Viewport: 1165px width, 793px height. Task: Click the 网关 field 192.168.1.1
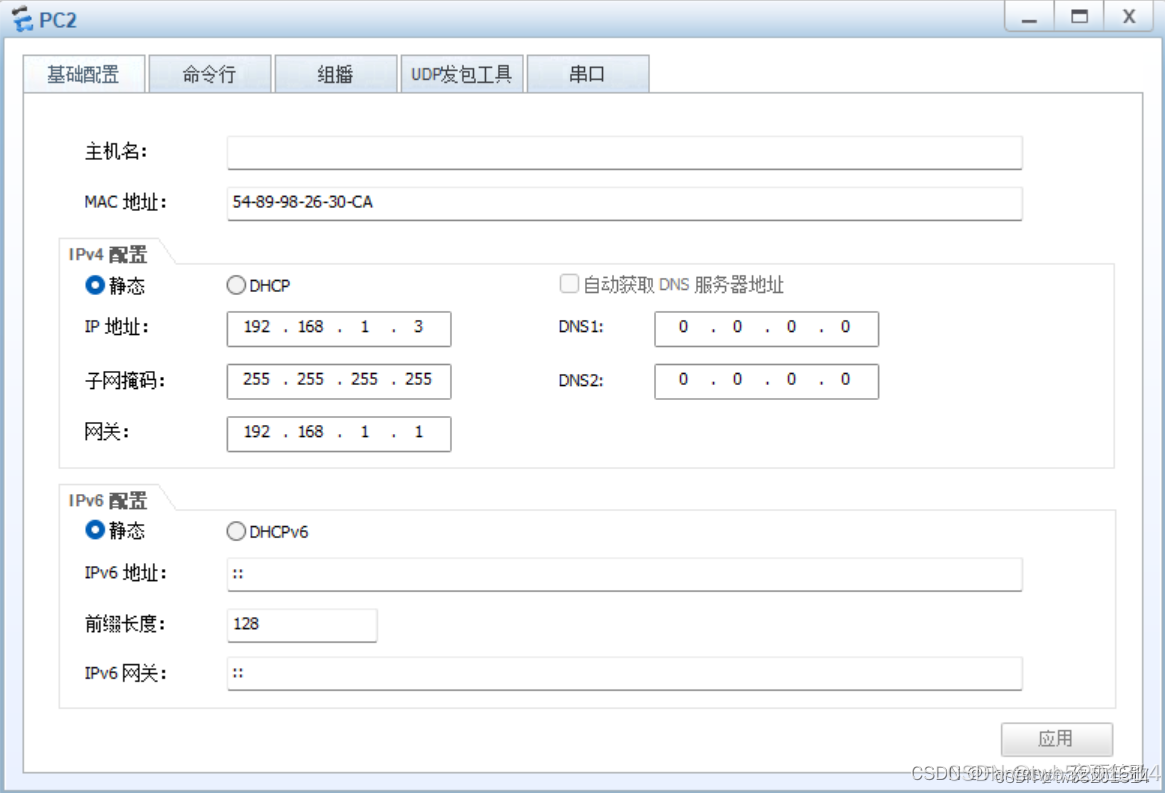pyautogui.click(x=339, y=433)
